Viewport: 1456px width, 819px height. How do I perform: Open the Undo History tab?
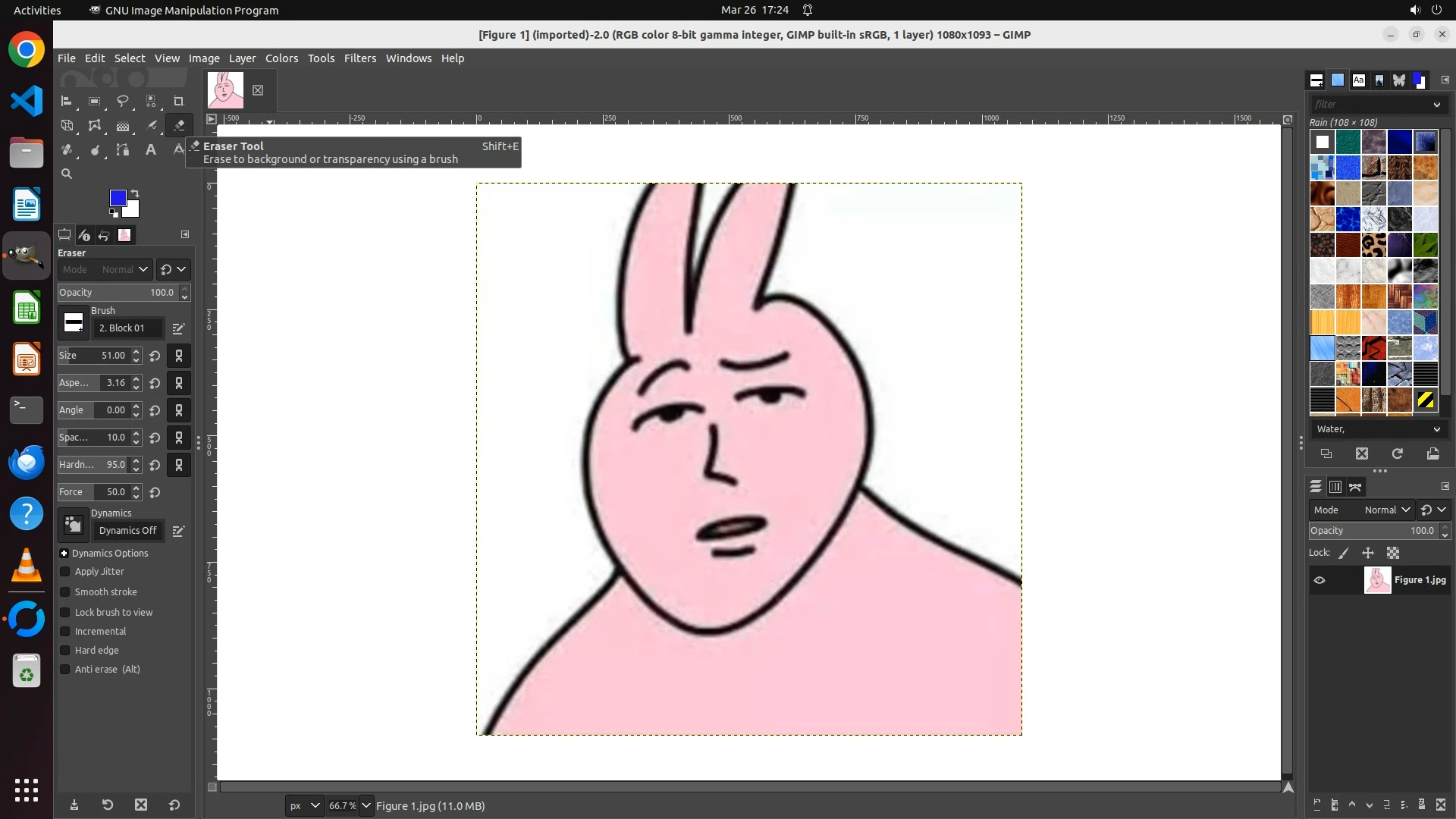tap(104, 235)
